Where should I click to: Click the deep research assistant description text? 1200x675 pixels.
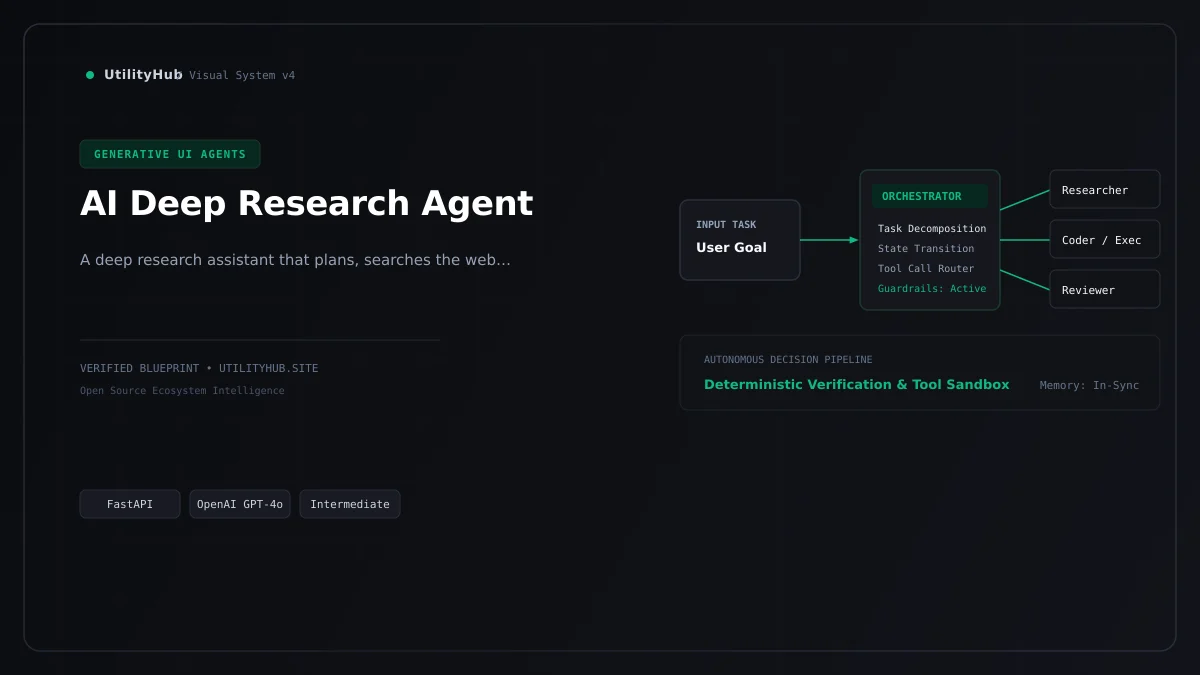295,260
